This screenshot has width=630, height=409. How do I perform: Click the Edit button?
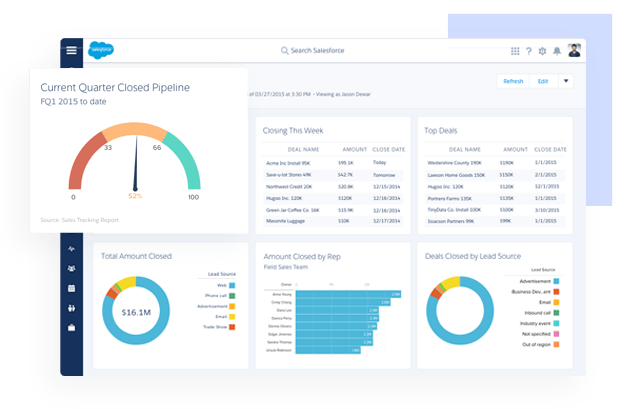(543, 81)
